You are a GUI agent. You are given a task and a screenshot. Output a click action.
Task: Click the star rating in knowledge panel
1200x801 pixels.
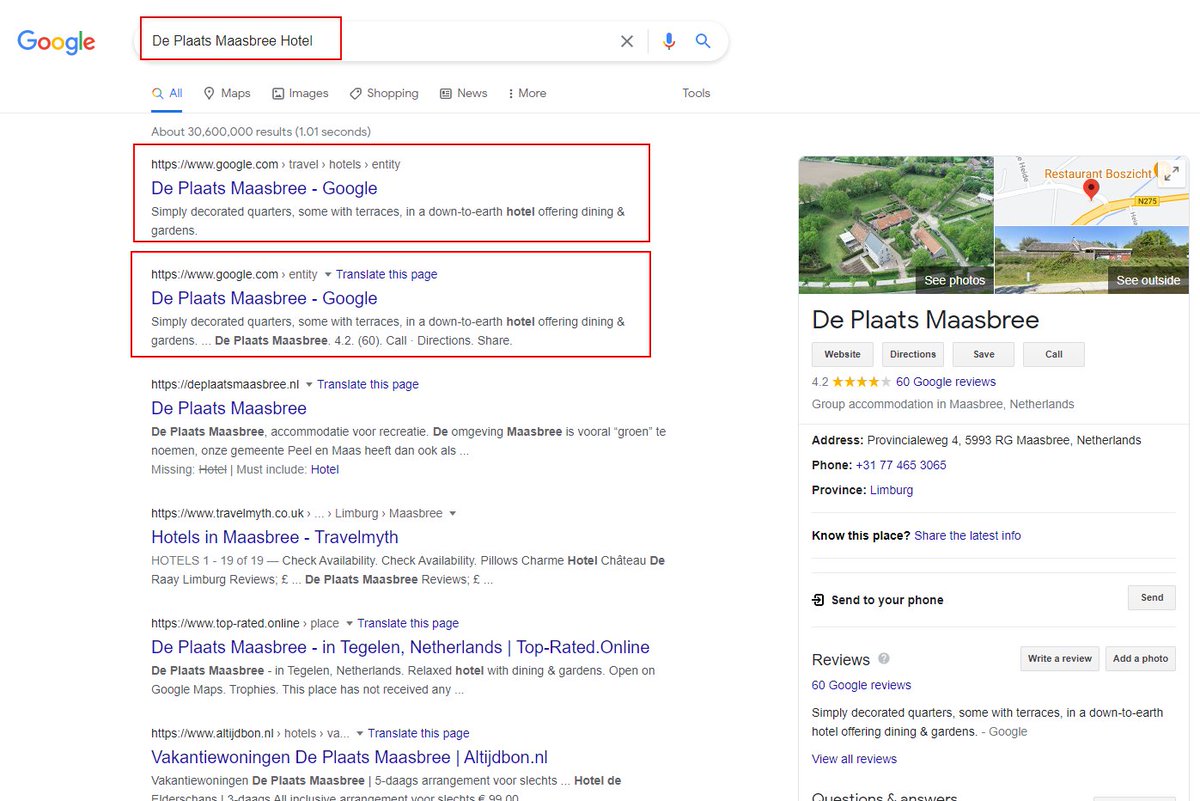coord(861,381)
